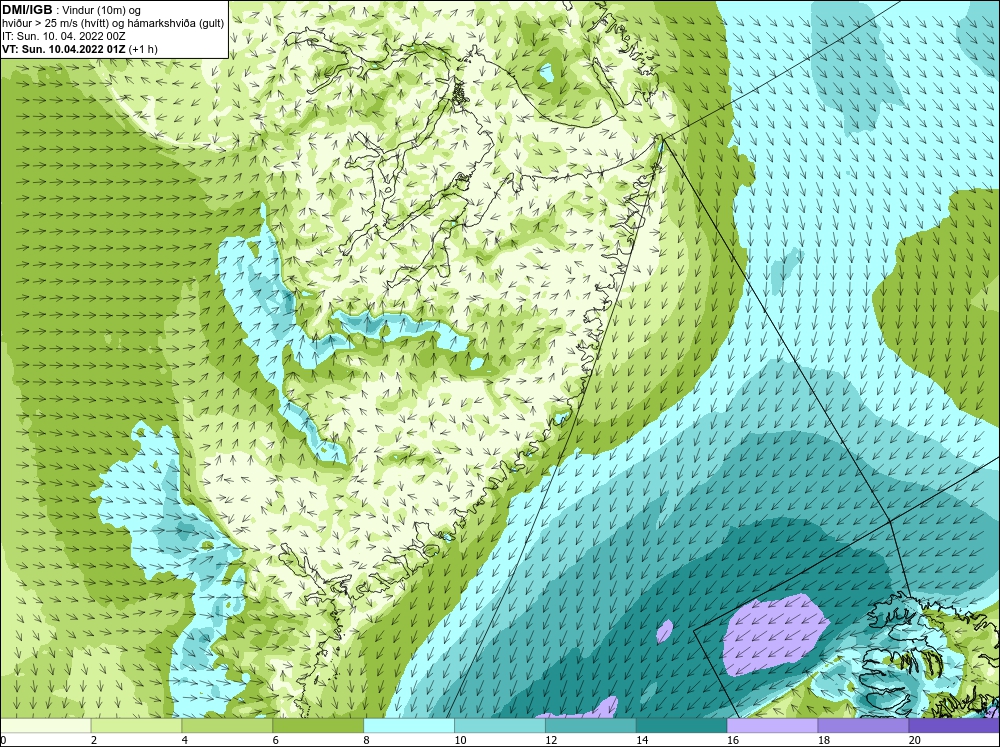1000x747 pixels.
Task: Click the 'IT: Sun. 10. 04. 2022 00Z' line
Action: [x=64, y=36]
